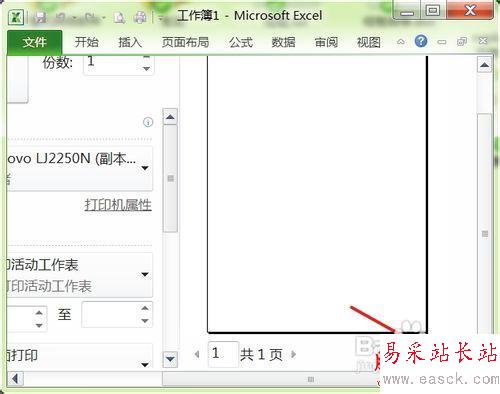500x394 pixels.
Task: Close the workbook with the ribbon X icon
Action: 483,41
